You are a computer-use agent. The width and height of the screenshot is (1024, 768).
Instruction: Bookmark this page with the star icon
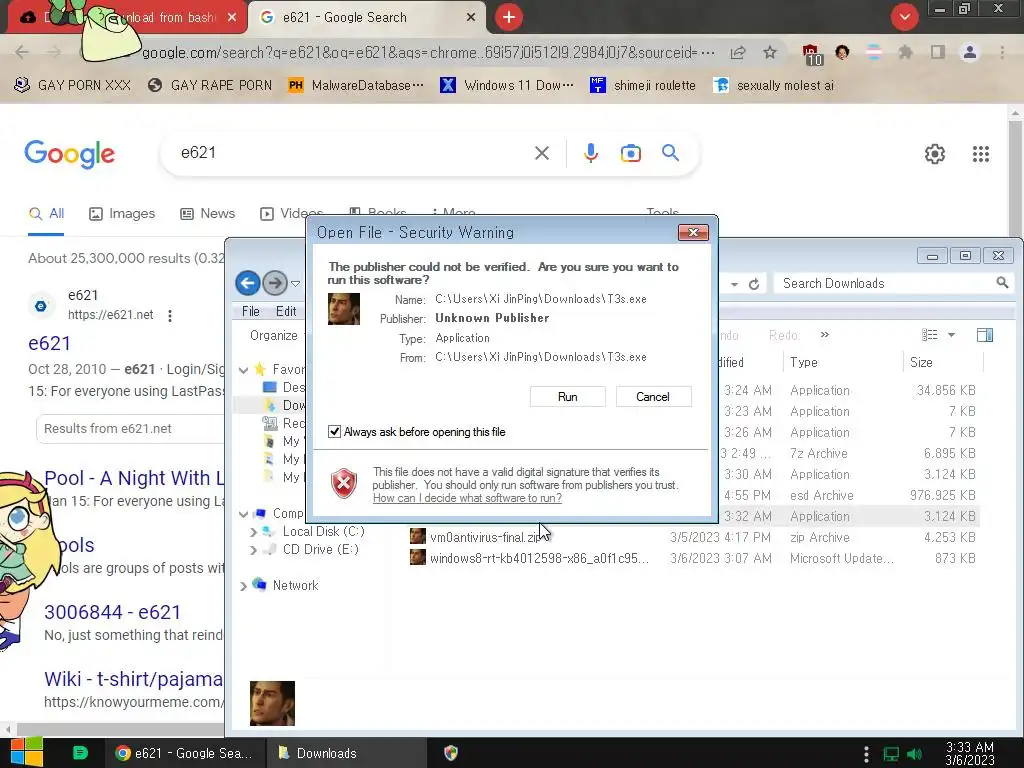[x=770, y=52]
